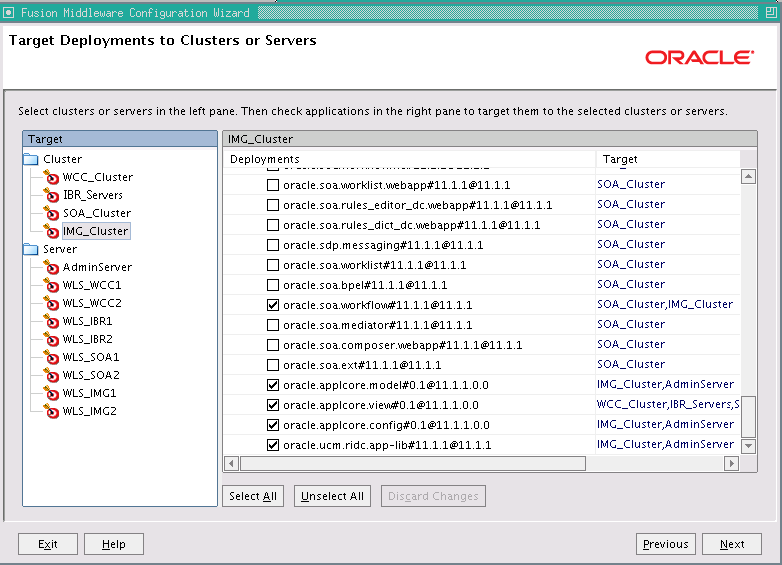Click the WCC_Cluster target icon

51,177
